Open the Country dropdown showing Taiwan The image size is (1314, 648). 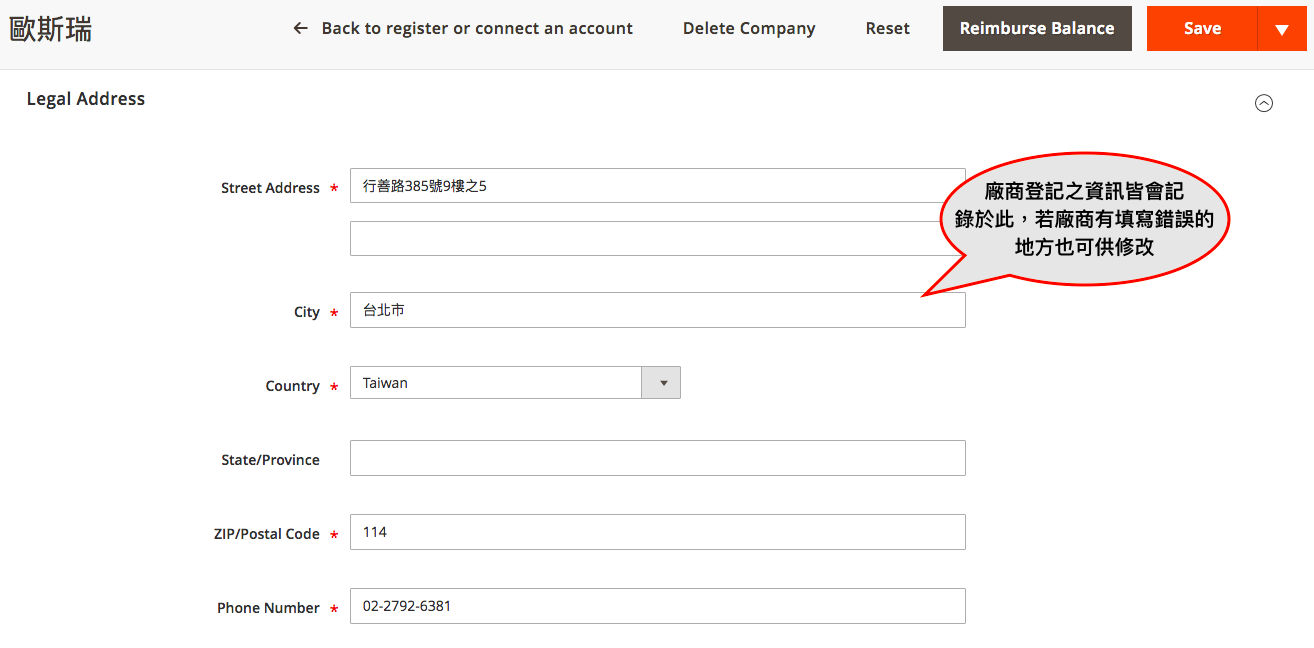click(496, 383)
